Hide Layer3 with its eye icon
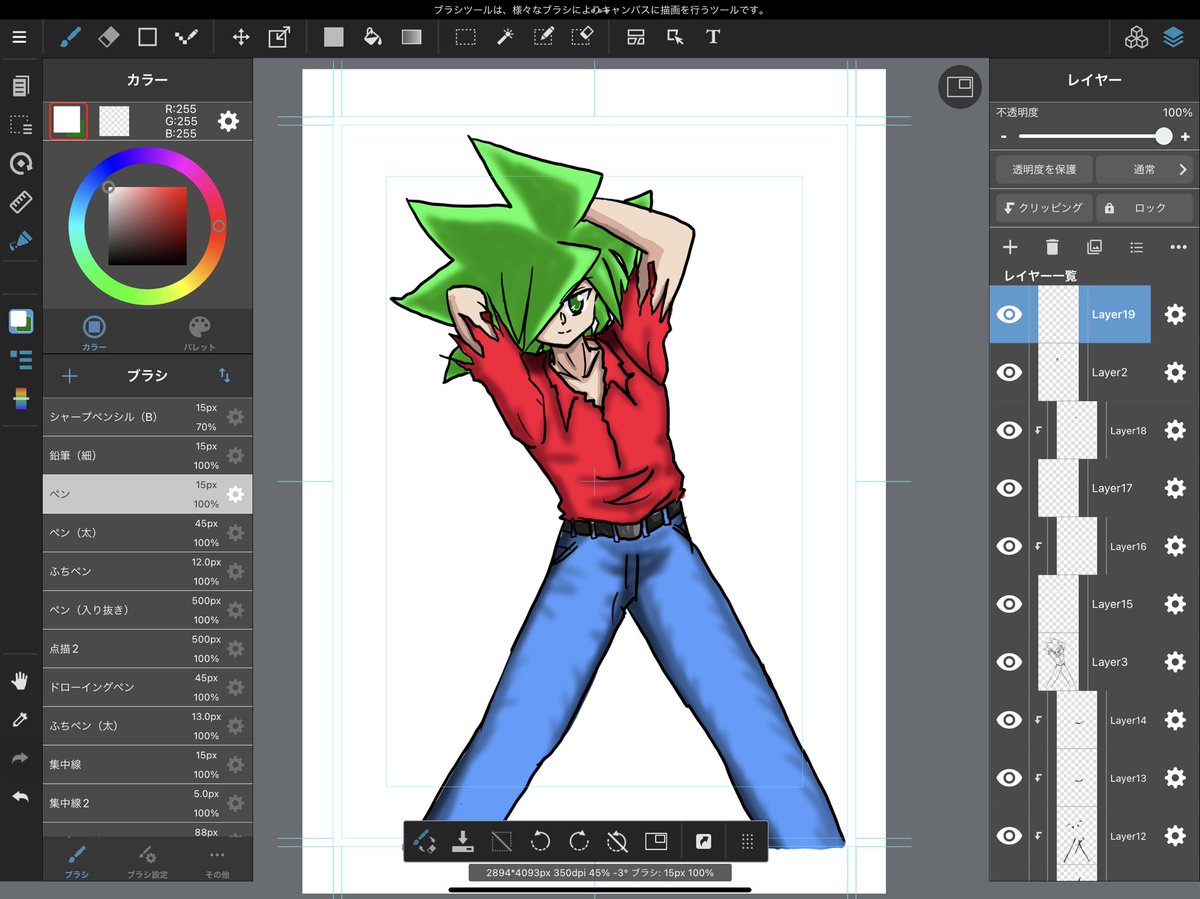The width and height of the screenshot is (1200, 899). point(1009,662)
